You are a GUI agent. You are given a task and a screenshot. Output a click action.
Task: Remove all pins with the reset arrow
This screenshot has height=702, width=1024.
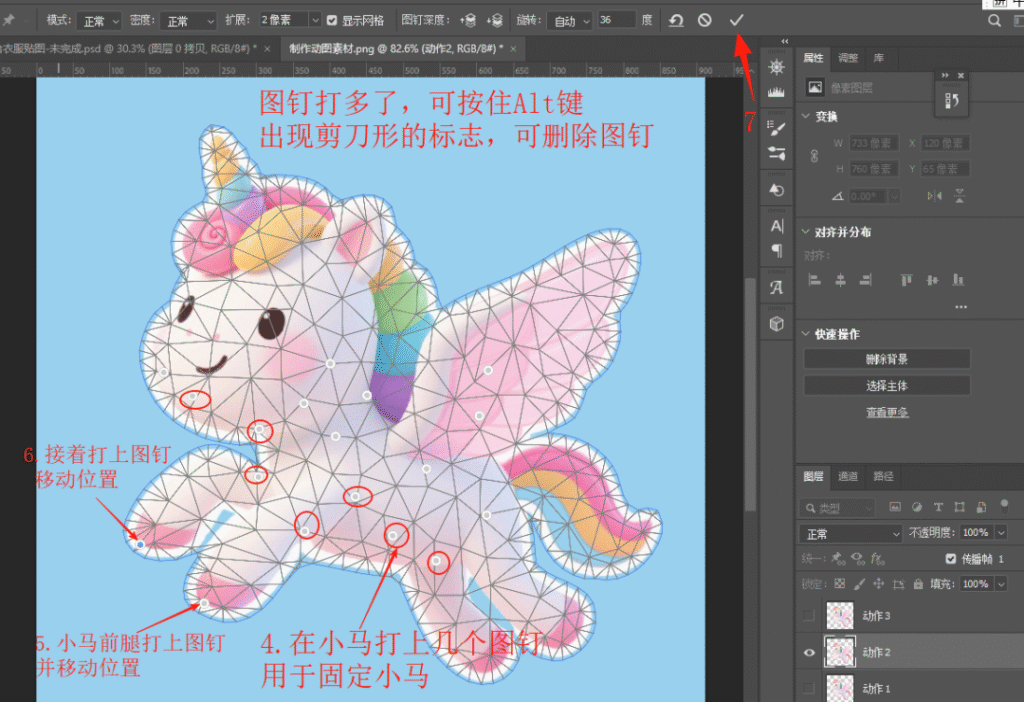(677, 20)
